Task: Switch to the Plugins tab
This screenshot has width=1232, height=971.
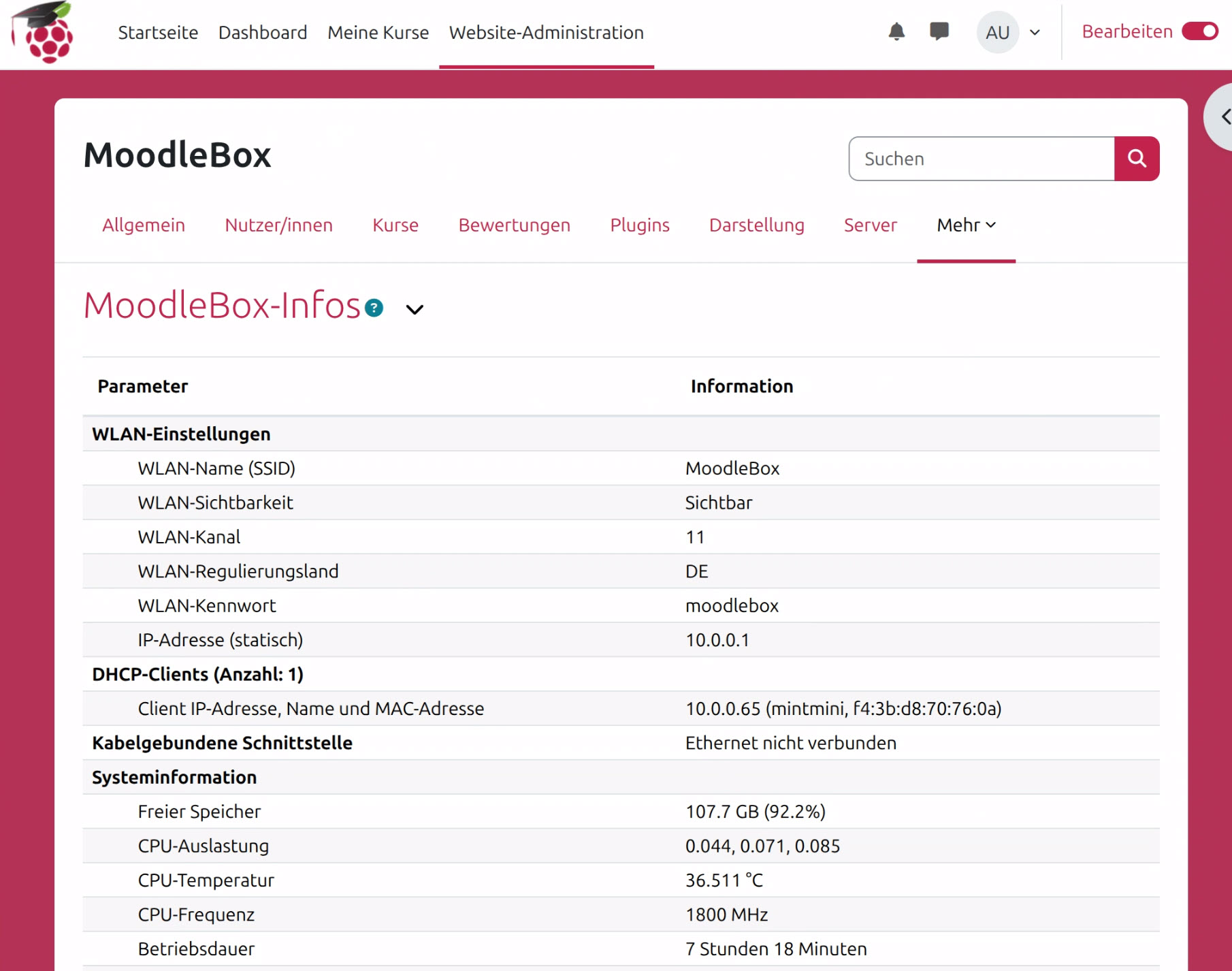Action: pyautogui.click(x=640, y=225)
